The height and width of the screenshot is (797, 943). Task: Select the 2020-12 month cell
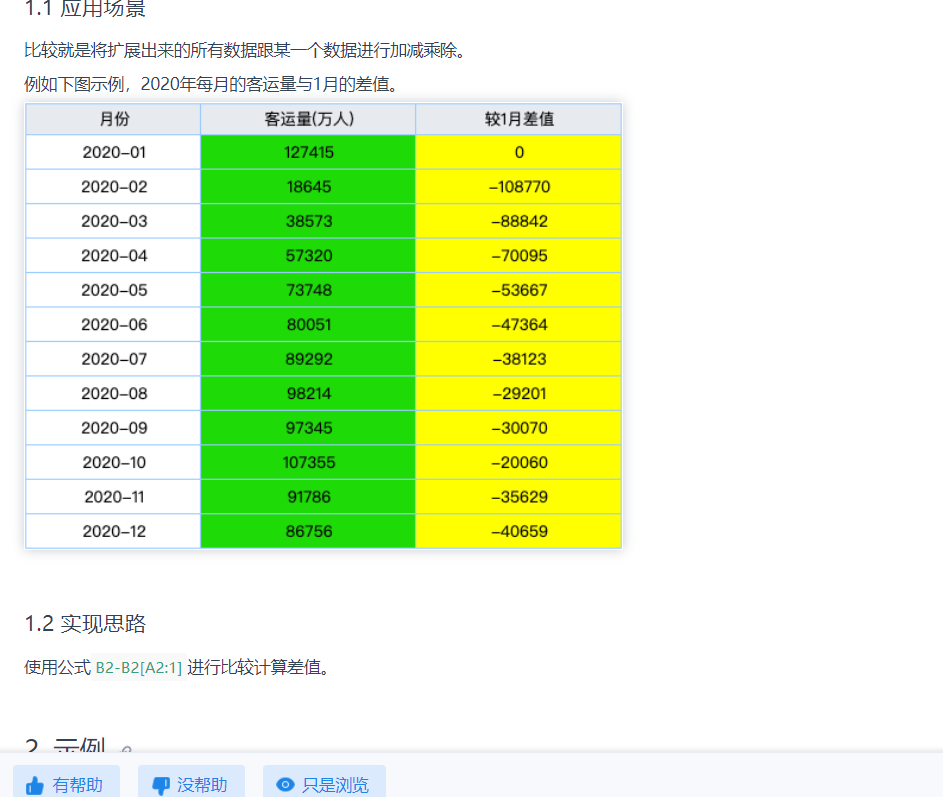coord(114,531)
